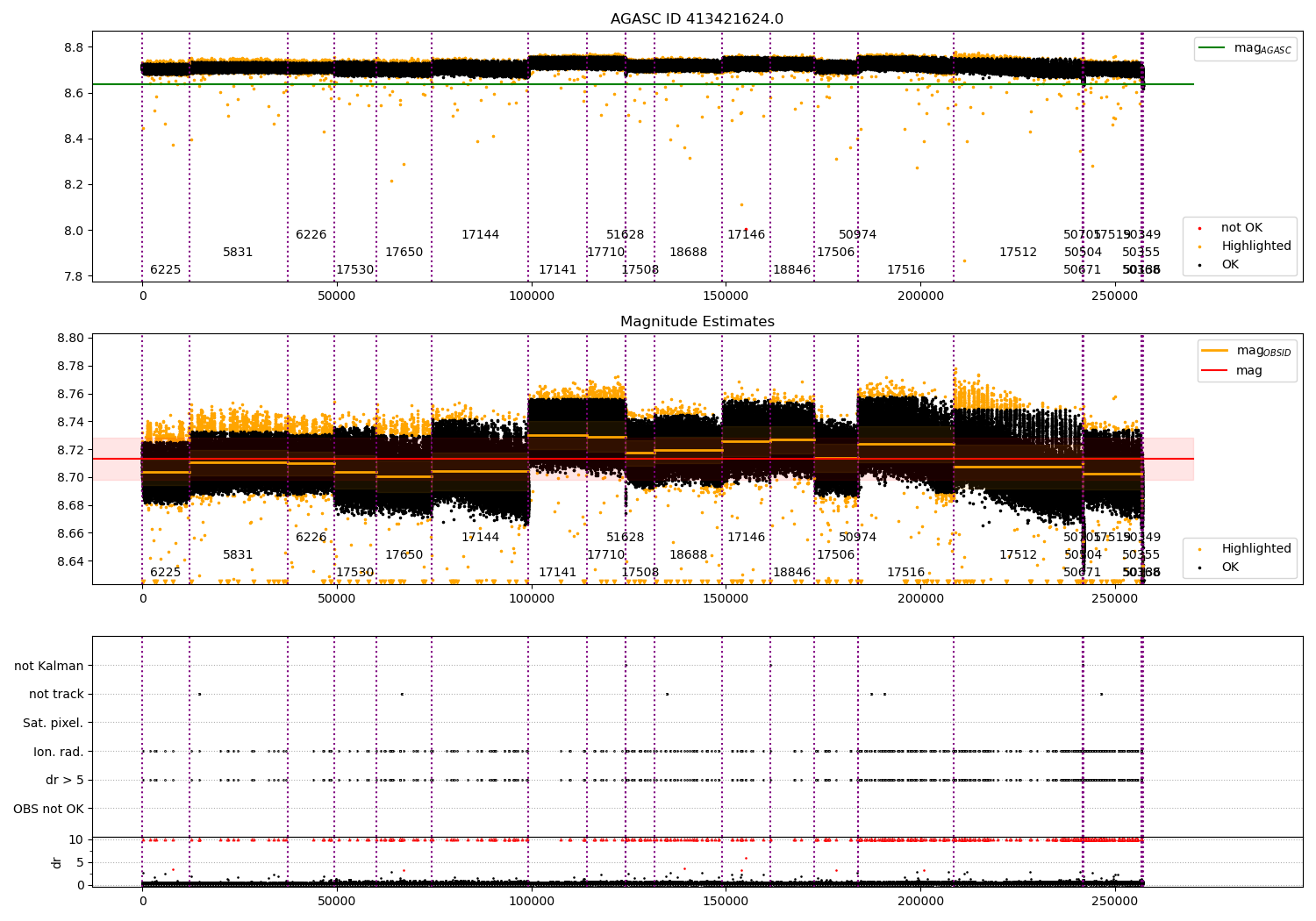1316x921 pixels.
Task: Click the 10 tick on dr axis
Action: (76, 840)
